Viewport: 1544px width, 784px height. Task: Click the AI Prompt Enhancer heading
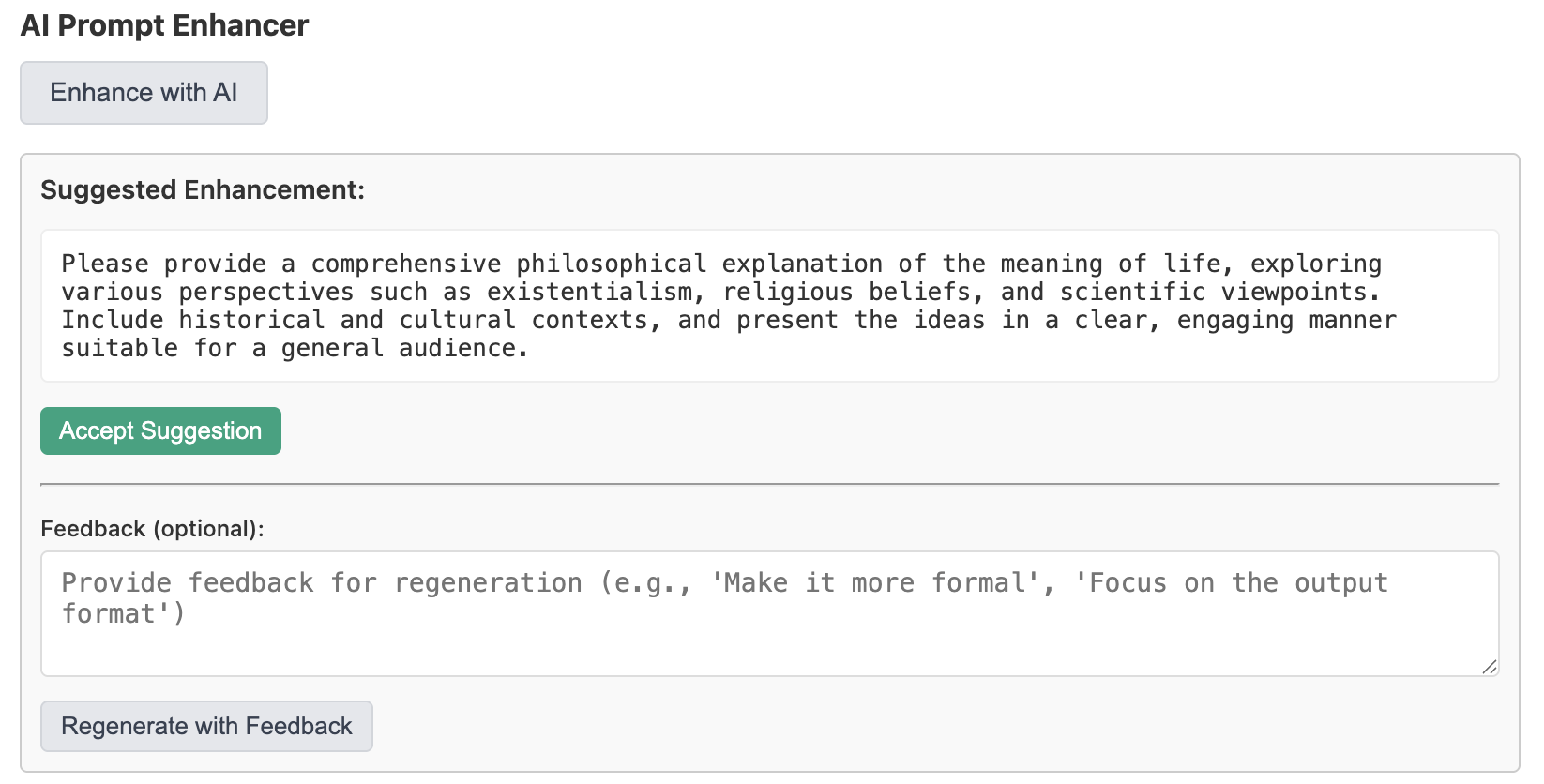164,25
